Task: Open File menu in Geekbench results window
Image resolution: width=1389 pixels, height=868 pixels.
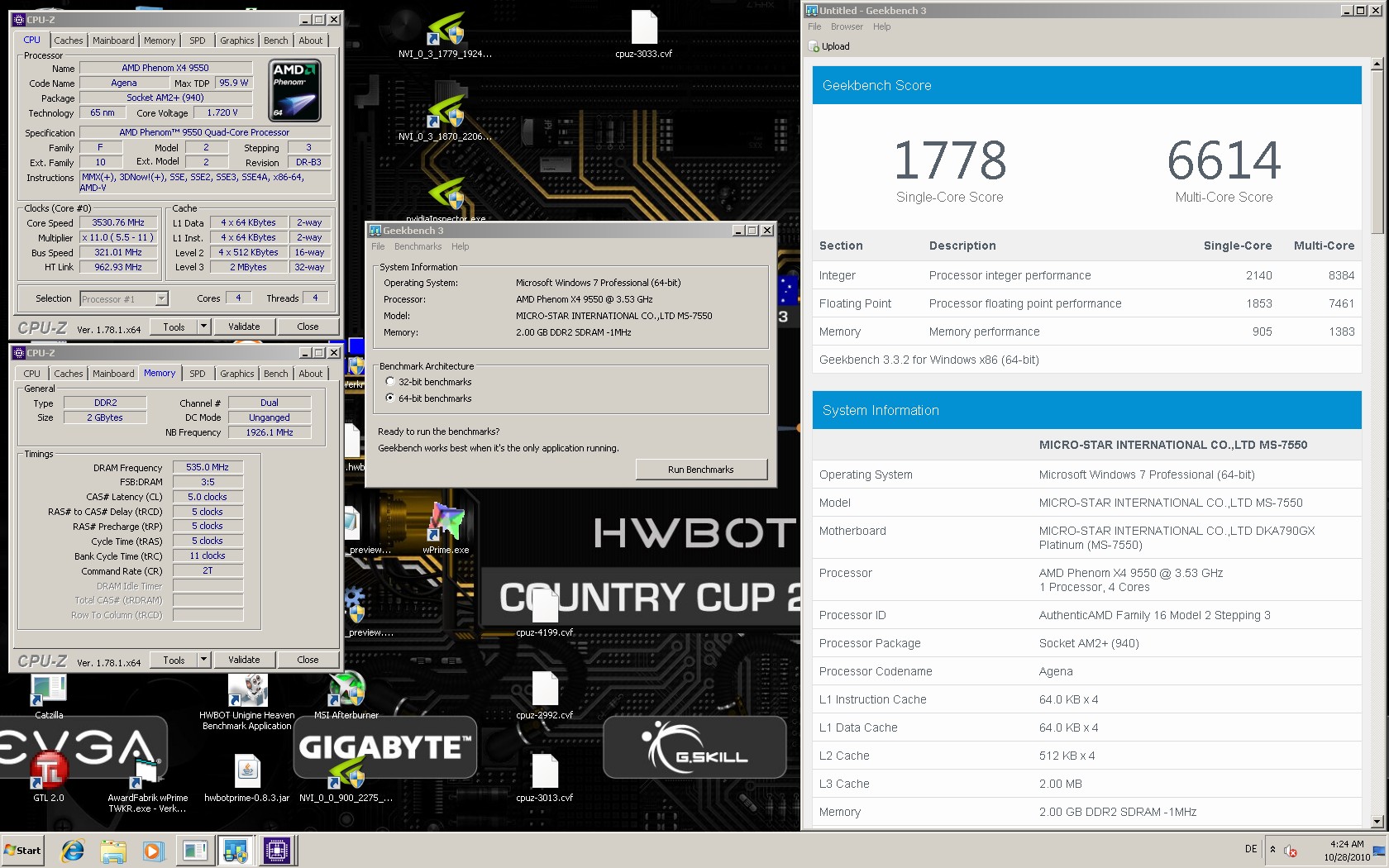Action: pos(814,26)
